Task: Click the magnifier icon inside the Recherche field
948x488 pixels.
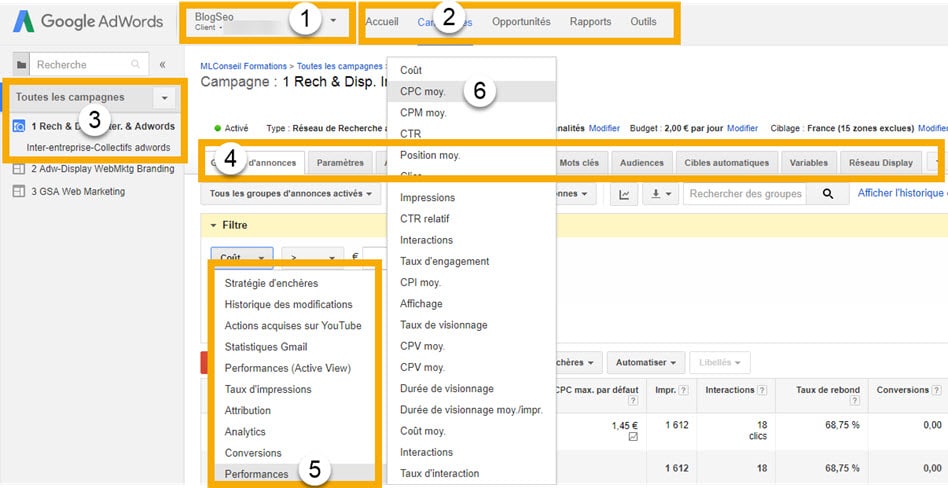Action: pos(136,65)
